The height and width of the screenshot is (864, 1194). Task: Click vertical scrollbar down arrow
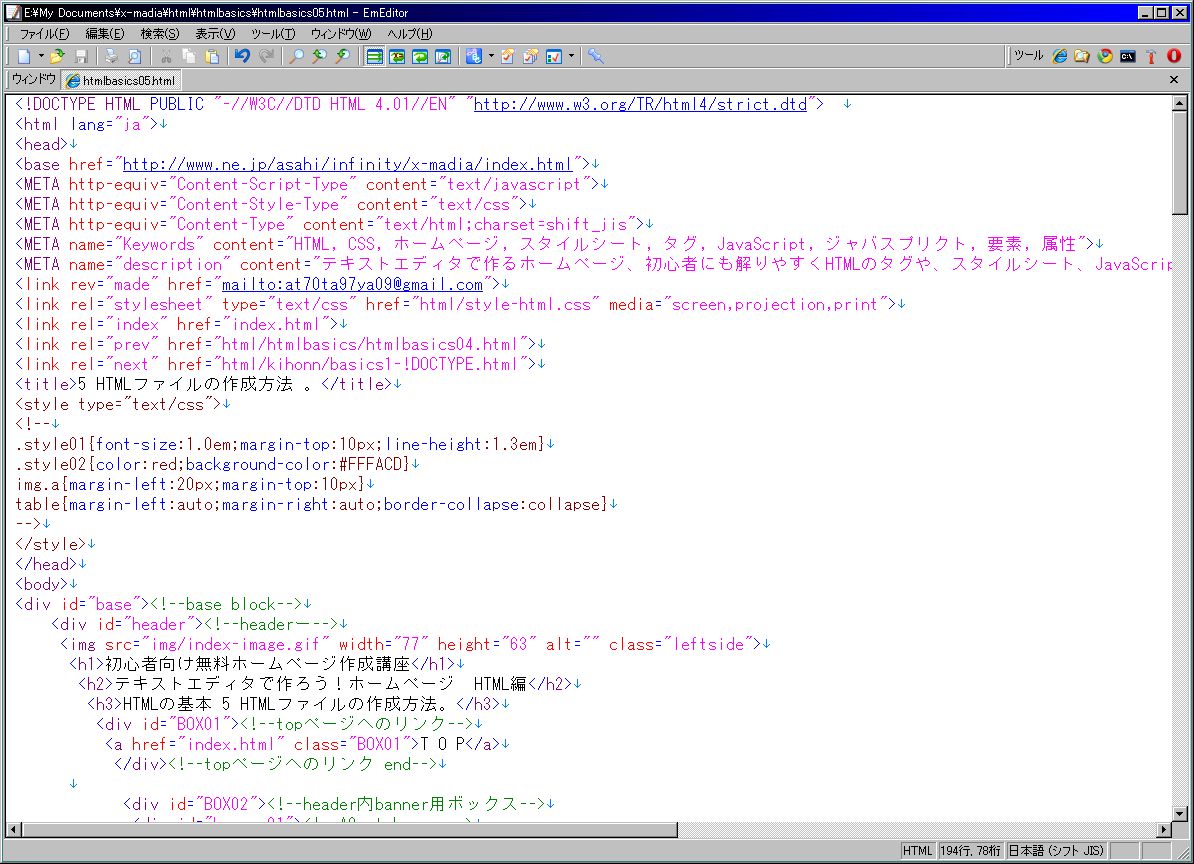pyautogui.click(x=1180, y=813)
